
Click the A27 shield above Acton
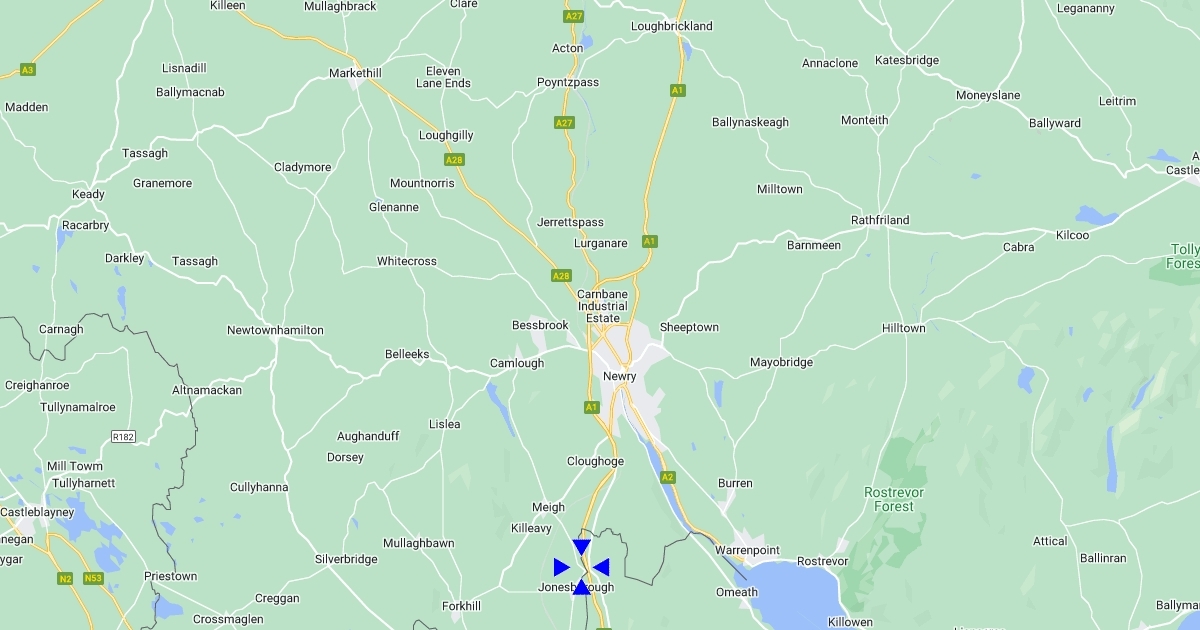(x=573, y=17)
